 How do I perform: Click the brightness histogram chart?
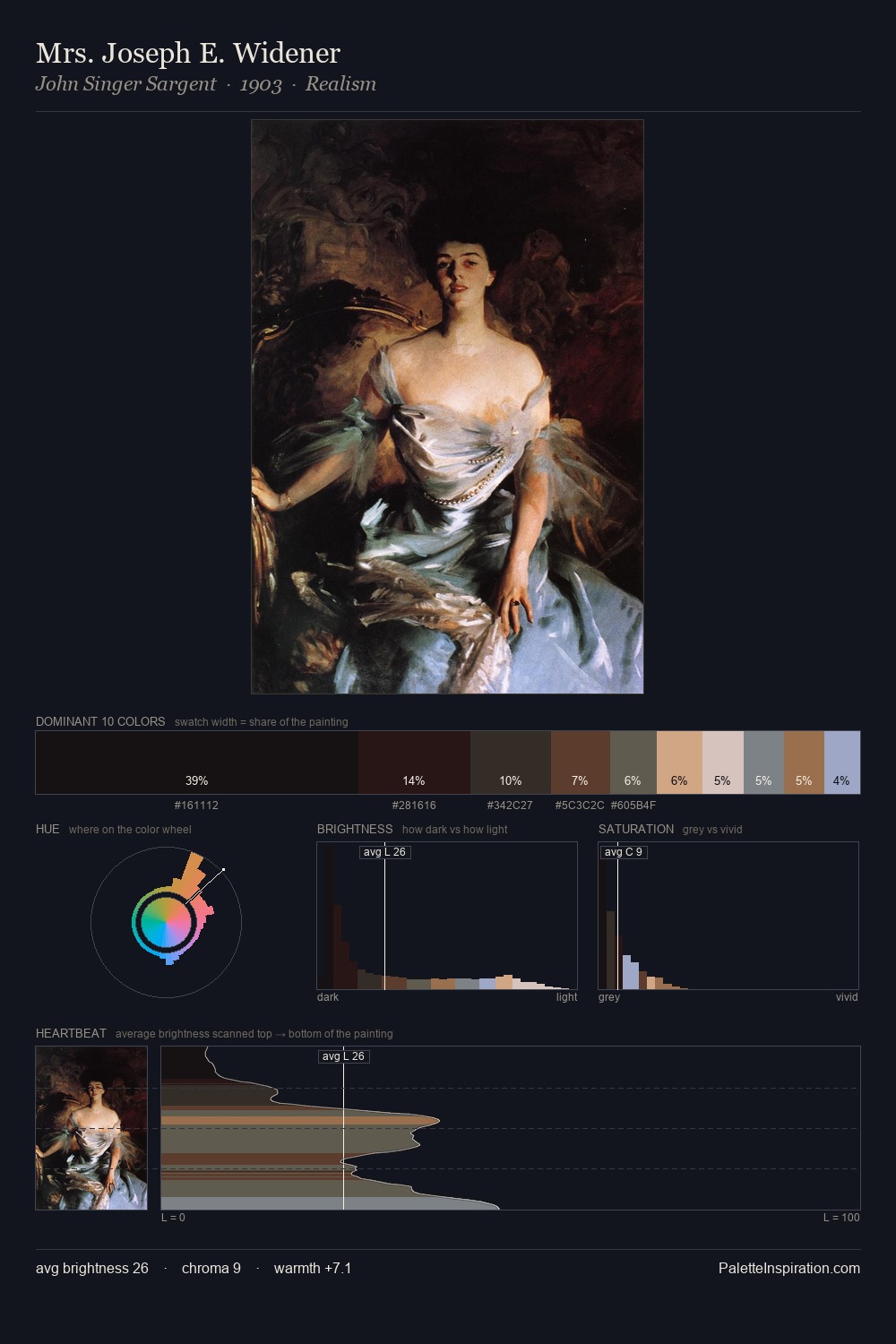point(447,916)
